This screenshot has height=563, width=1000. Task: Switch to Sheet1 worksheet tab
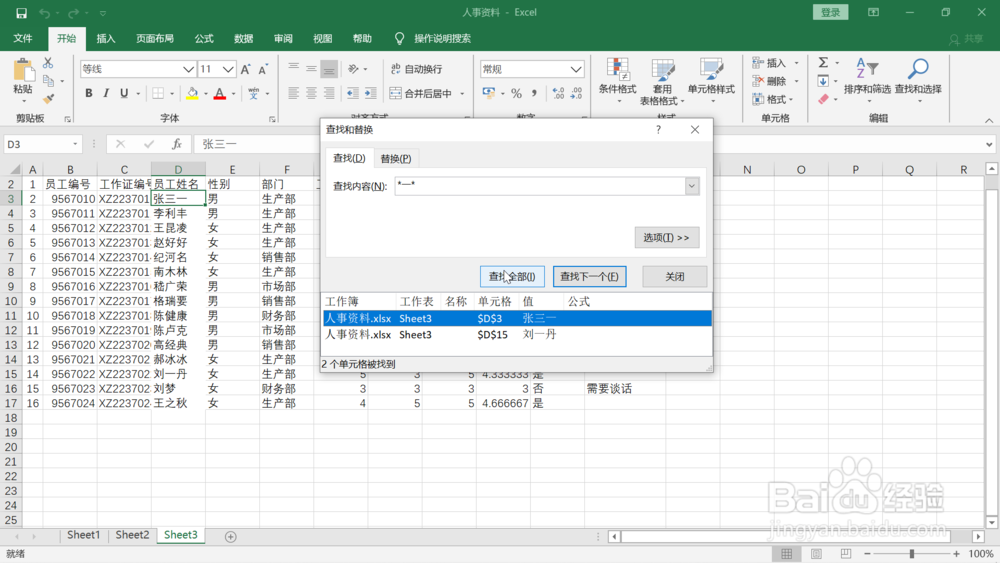coord(84,535)
